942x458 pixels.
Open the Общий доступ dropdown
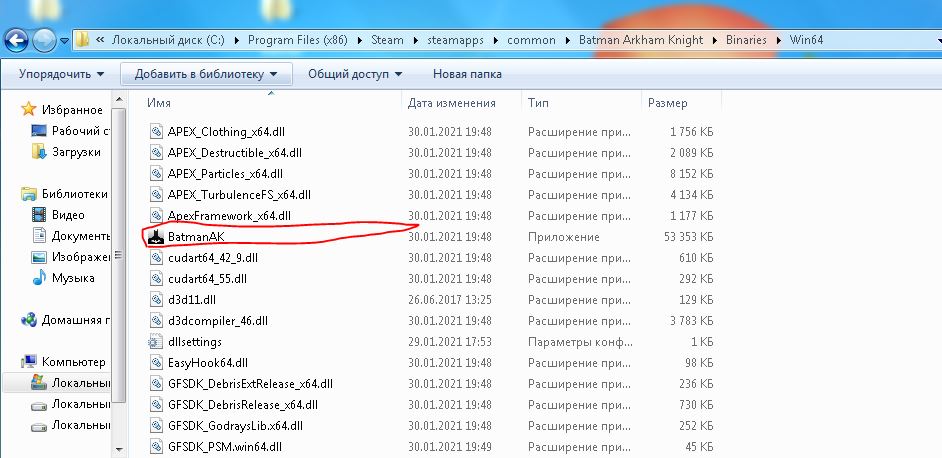[355, 74]
